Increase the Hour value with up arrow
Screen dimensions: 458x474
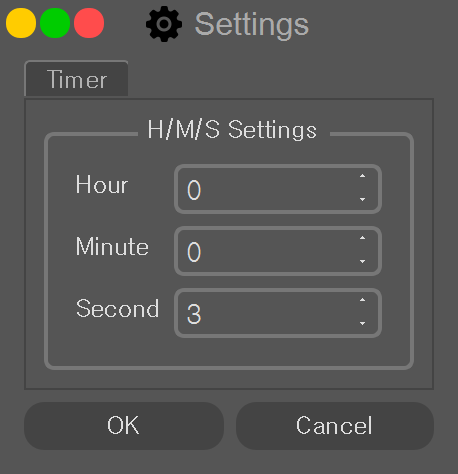coord(362,176)
